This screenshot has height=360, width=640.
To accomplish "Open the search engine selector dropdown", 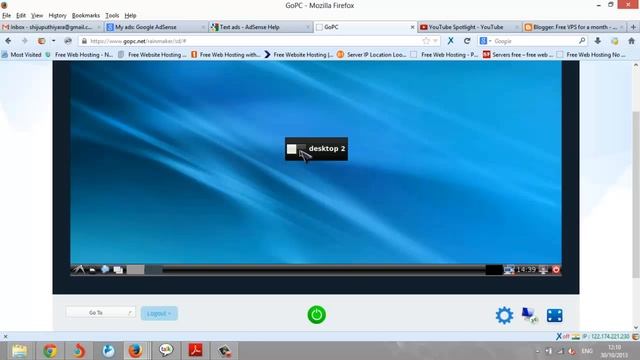I will 485,41.
